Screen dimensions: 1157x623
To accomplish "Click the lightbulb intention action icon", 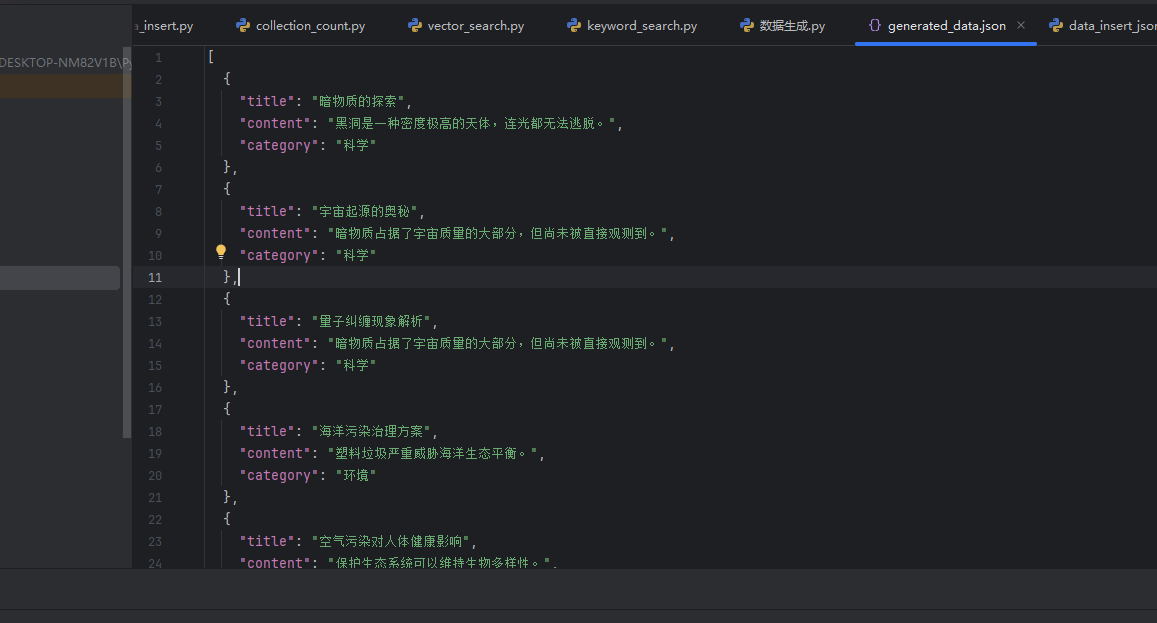I will pos(220,251).
